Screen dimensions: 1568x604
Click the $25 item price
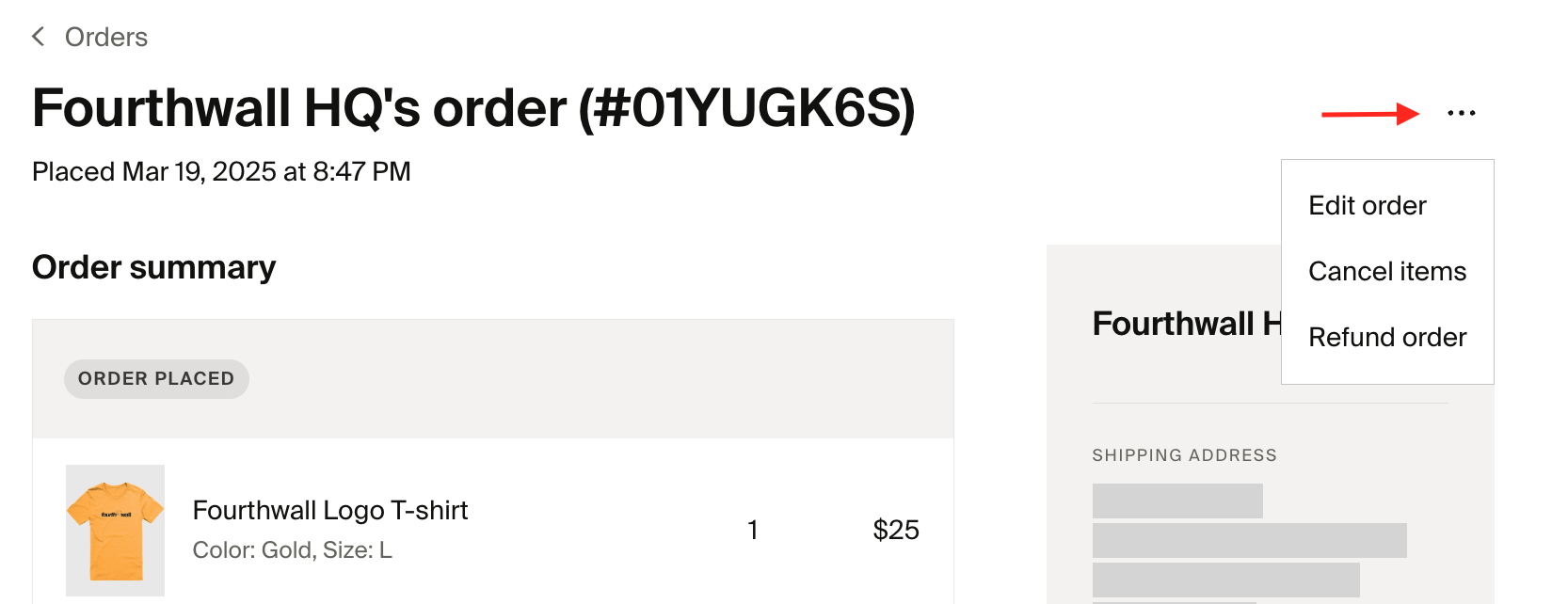896,530
